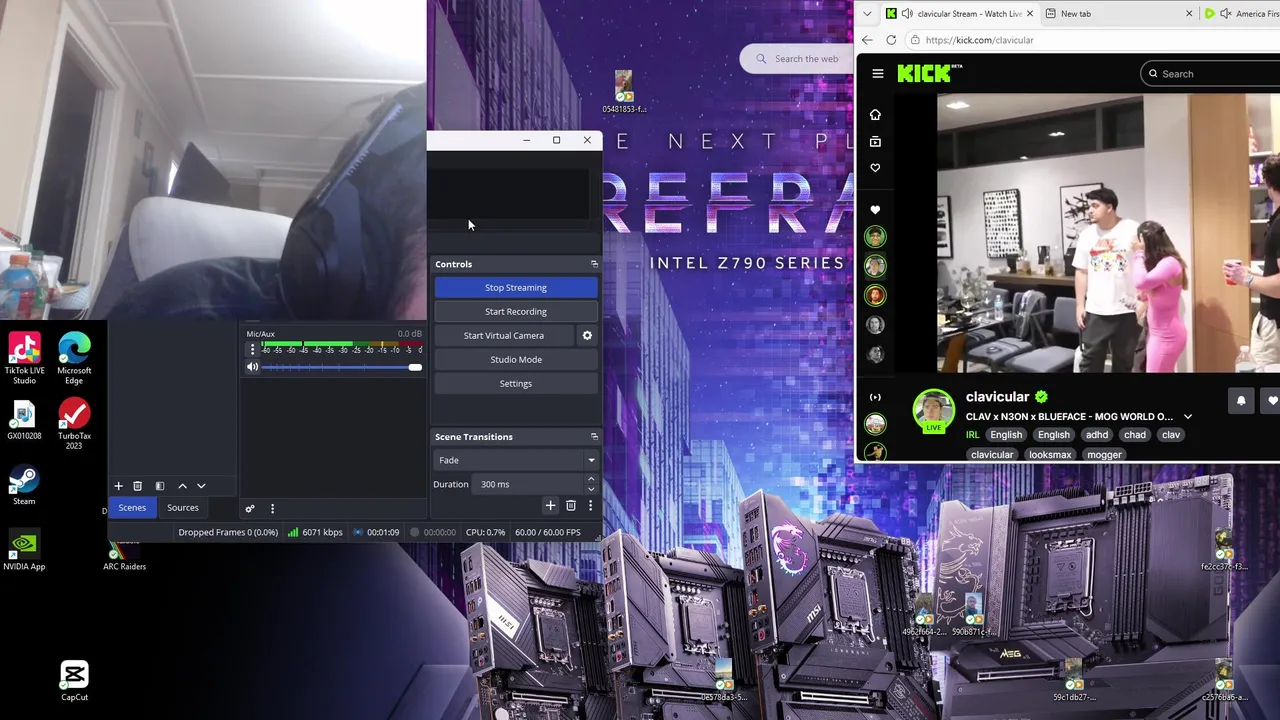Image resolution: width=1280 pixels, height=720 pixels.
Task: Open TikTok LIVE Studio desktop shortcut
Action: pos(24,358)
